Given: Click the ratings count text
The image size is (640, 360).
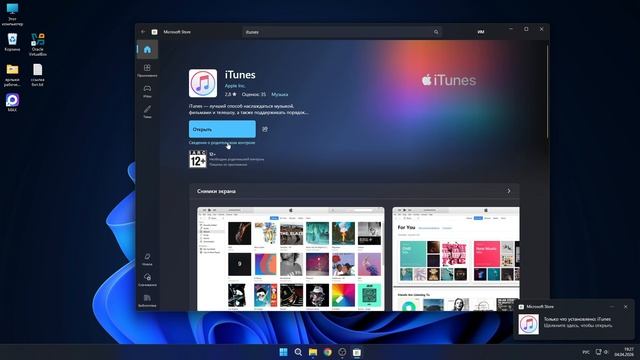Looking at the screenshot, I should pos(253,94).
